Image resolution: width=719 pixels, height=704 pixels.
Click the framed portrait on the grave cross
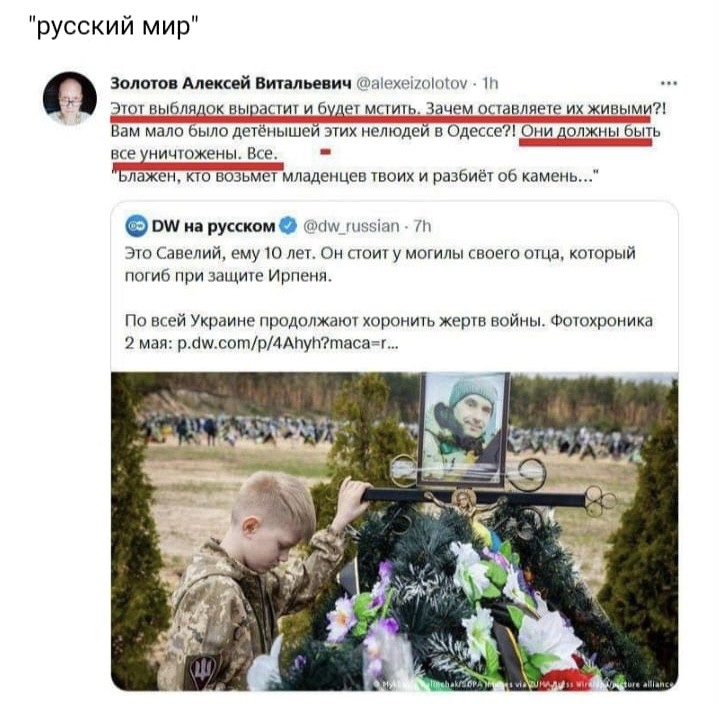[464, 429]
